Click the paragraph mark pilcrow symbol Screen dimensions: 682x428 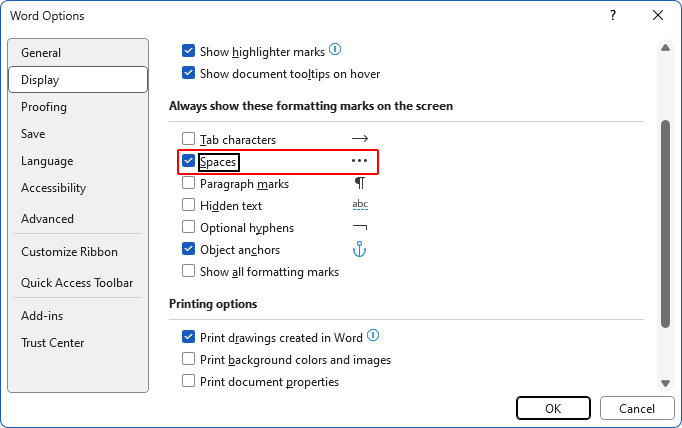(360, 183)
